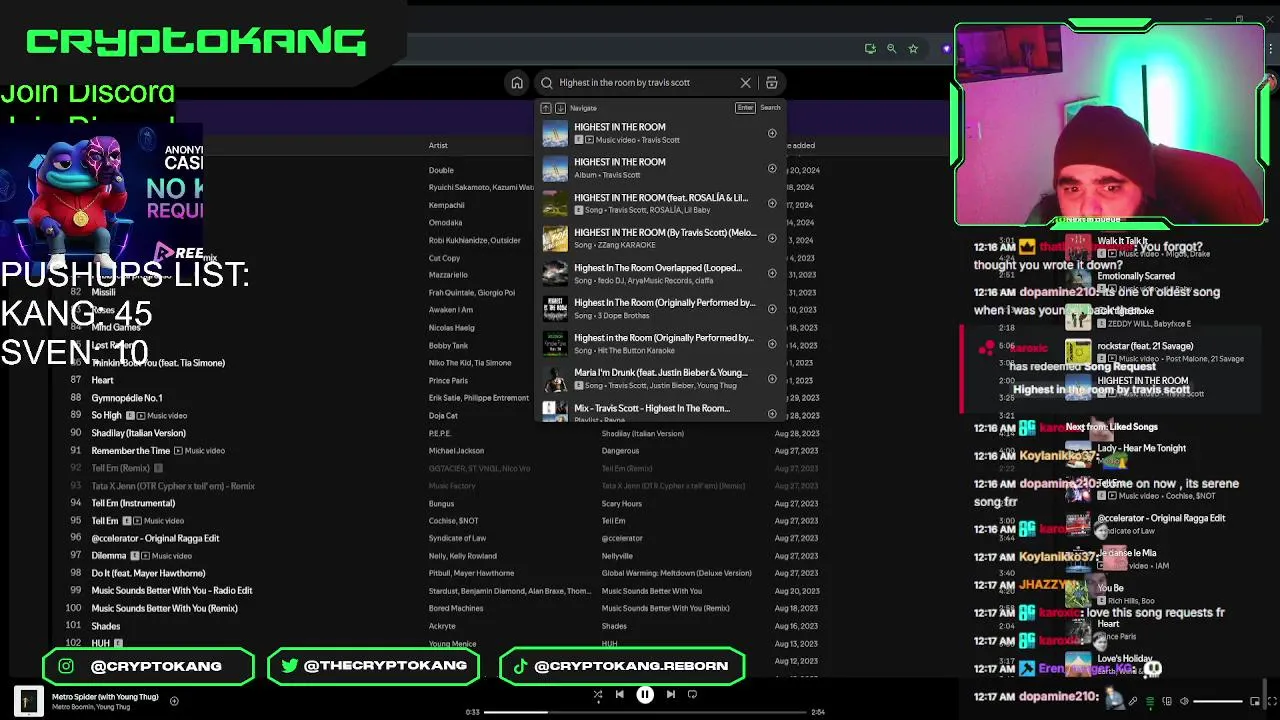
Task: Open browser zoom magnifier icon
Action: point(891,48)
